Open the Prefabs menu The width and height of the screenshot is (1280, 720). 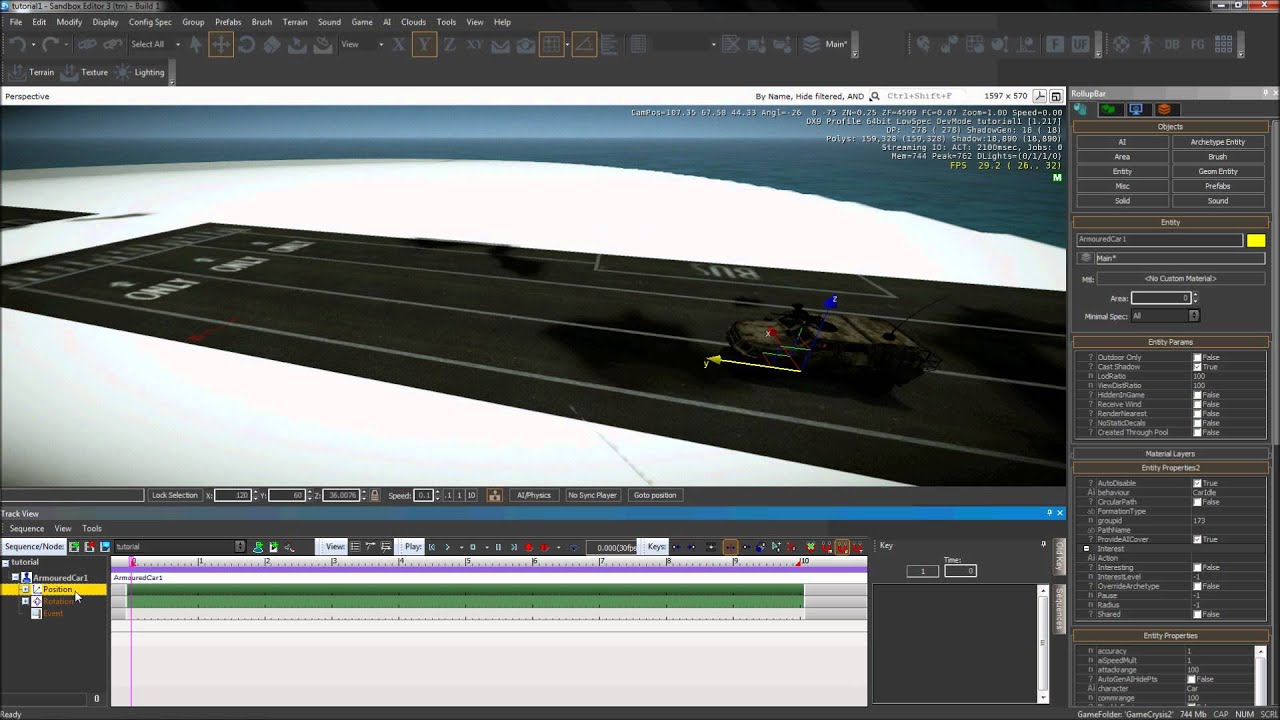(x=228, y=22)
